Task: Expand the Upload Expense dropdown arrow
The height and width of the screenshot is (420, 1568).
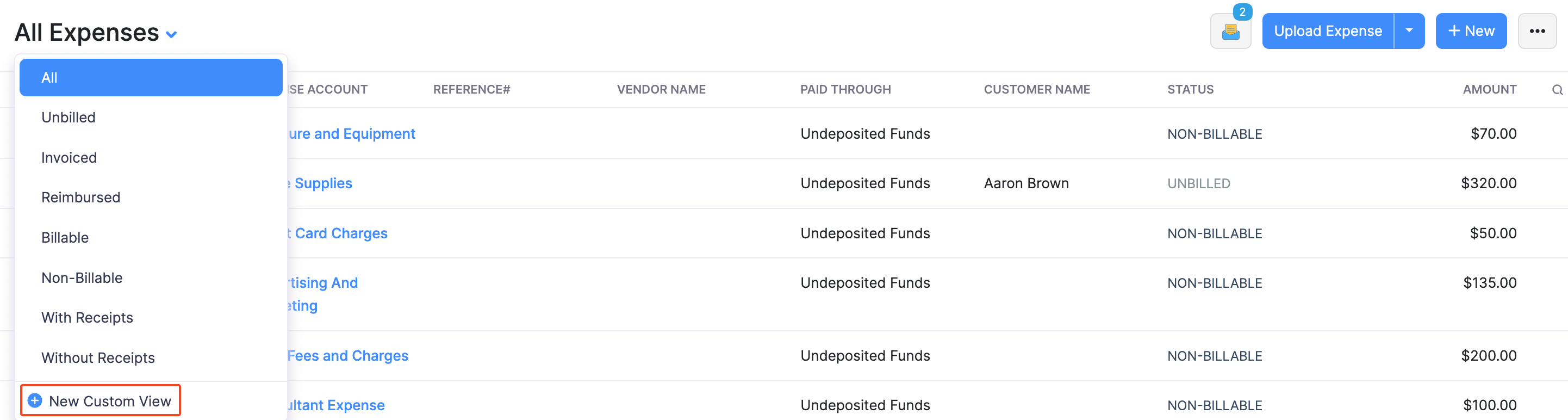Action: [1409, 31]
